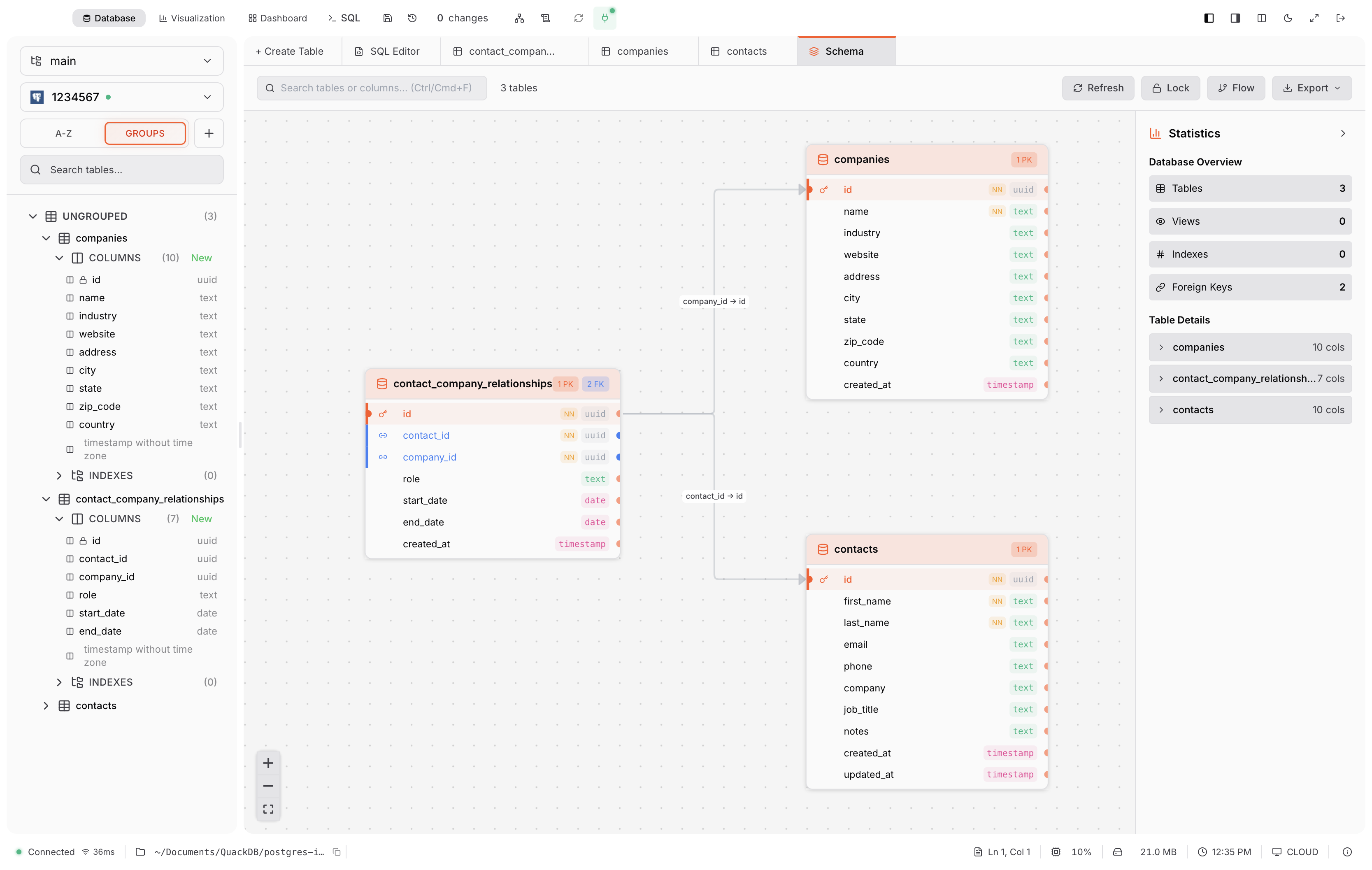Image resolution: width=1372 pixels, height=870 pixels.
Task: Expand companies row in Table Details
Action: point(1250,347)
